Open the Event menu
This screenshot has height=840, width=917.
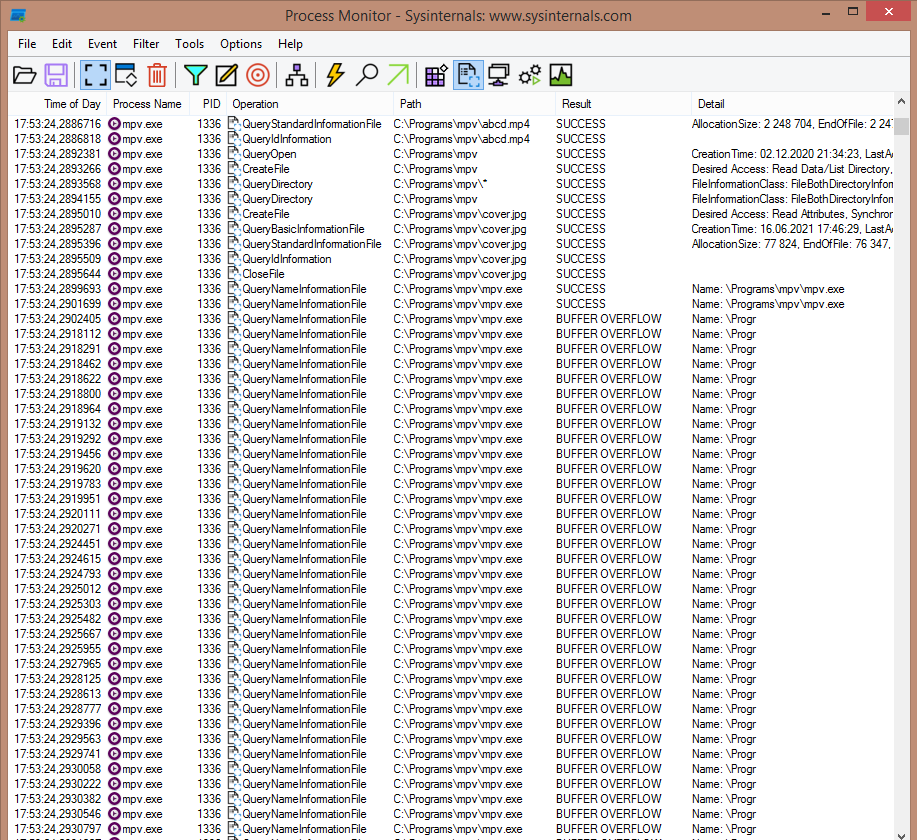(x=102, y=44)
